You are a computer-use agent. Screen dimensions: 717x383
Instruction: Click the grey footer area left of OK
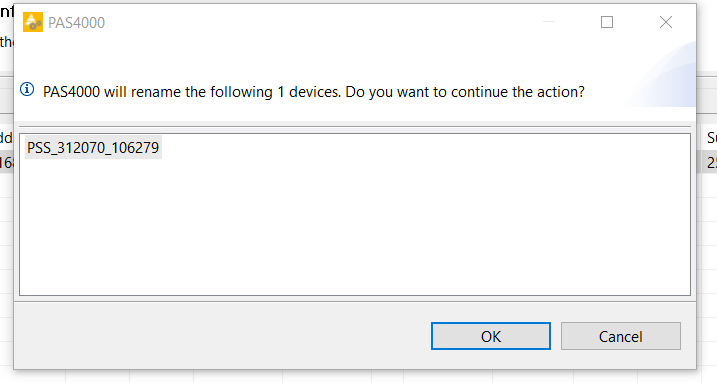coord(219,336)
